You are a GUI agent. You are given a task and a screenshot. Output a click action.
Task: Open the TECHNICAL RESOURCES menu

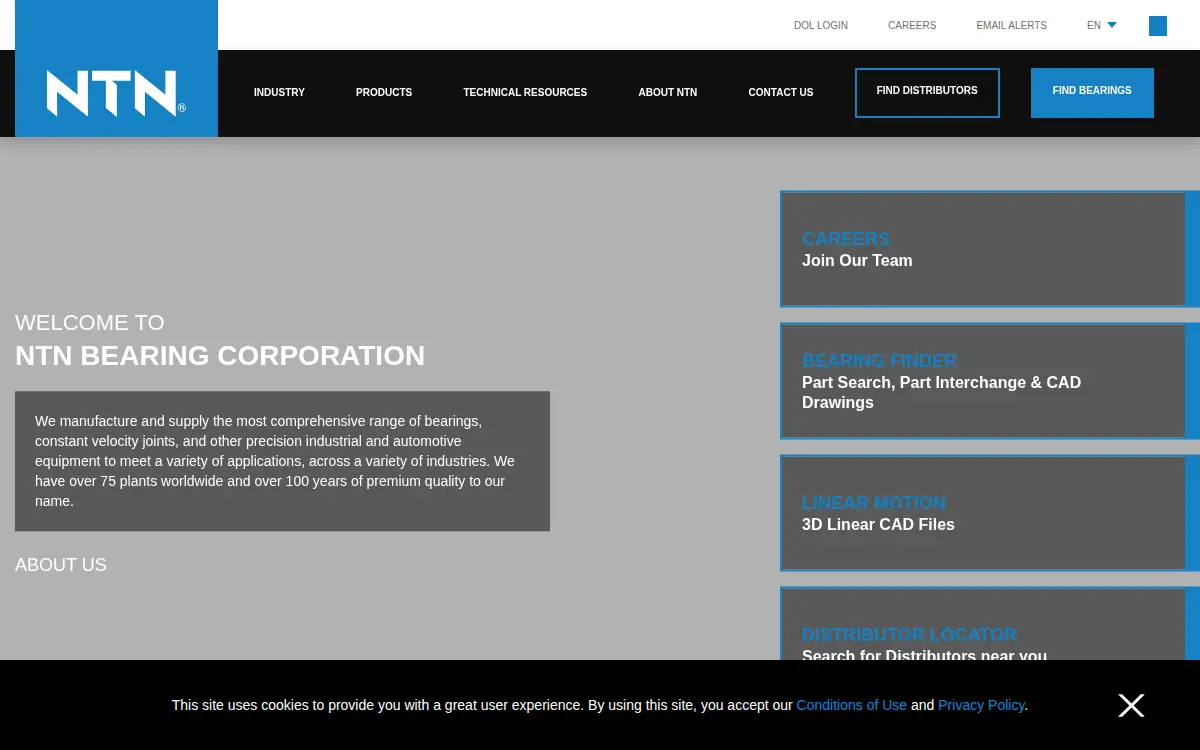525,92
